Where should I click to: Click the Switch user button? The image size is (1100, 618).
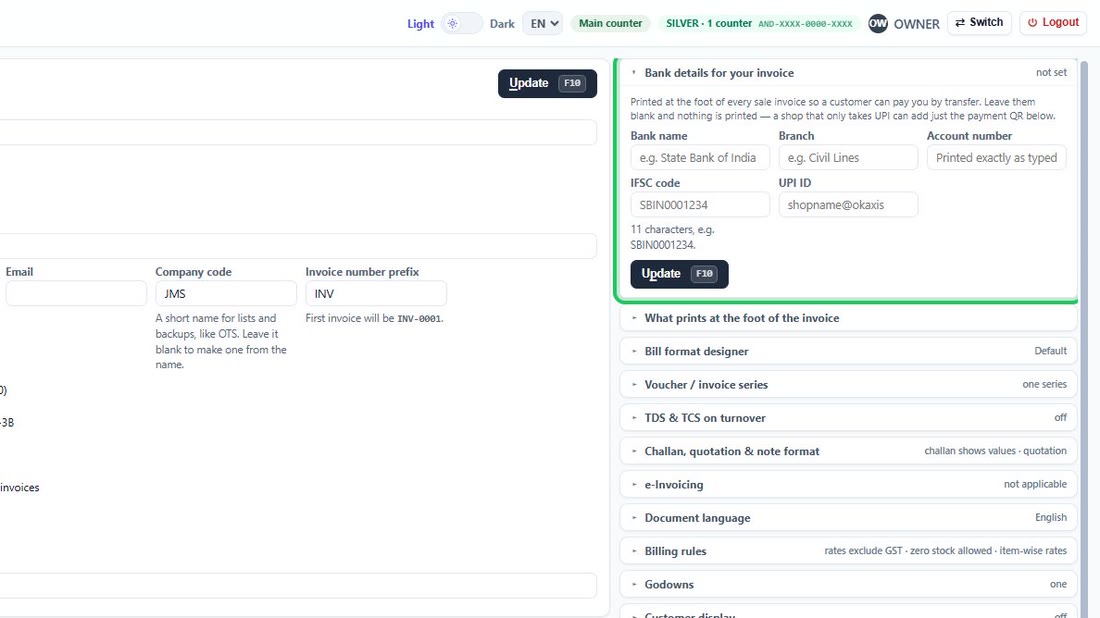click(x=979, y=22)
